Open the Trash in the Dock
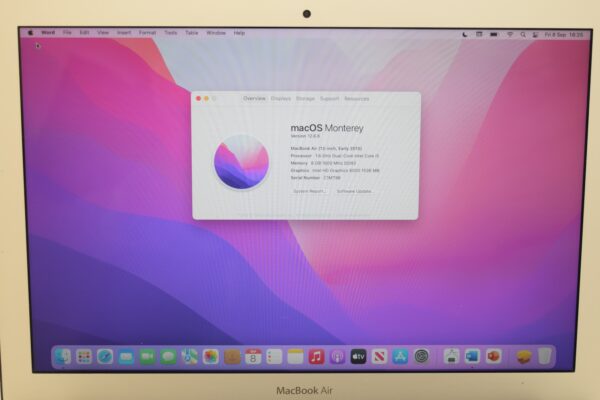600x400 pixels. [544, 356]
